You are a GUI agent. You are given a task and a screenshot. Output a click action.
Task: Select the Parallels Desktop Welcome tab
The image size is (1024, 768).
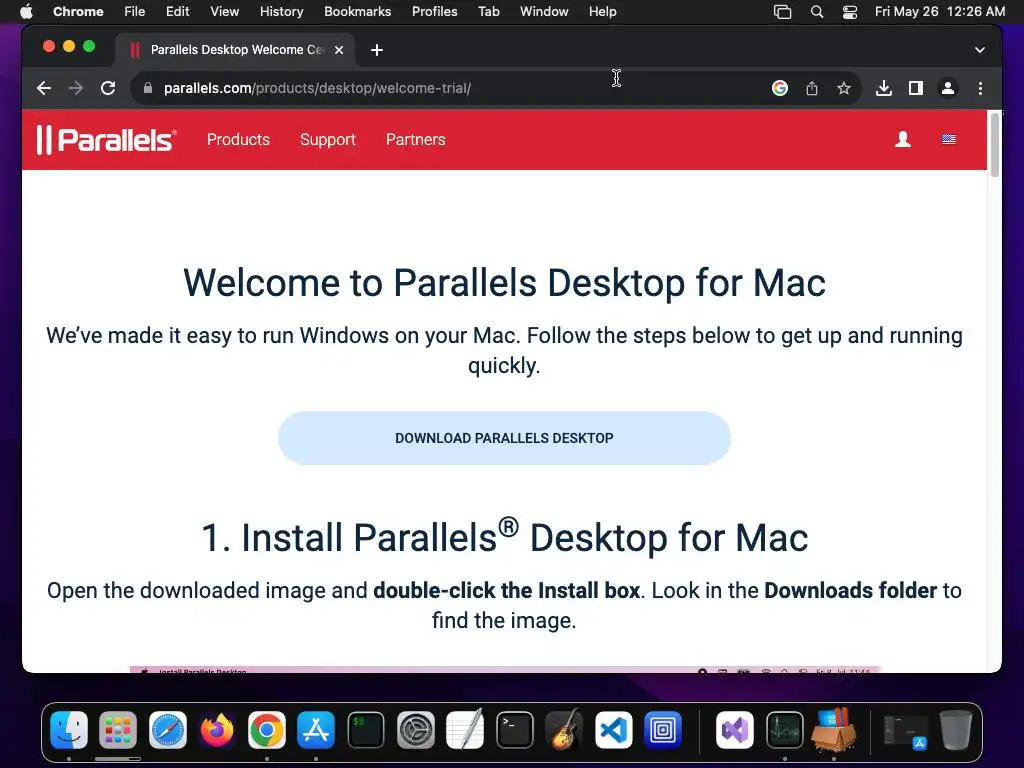point(235,50)
